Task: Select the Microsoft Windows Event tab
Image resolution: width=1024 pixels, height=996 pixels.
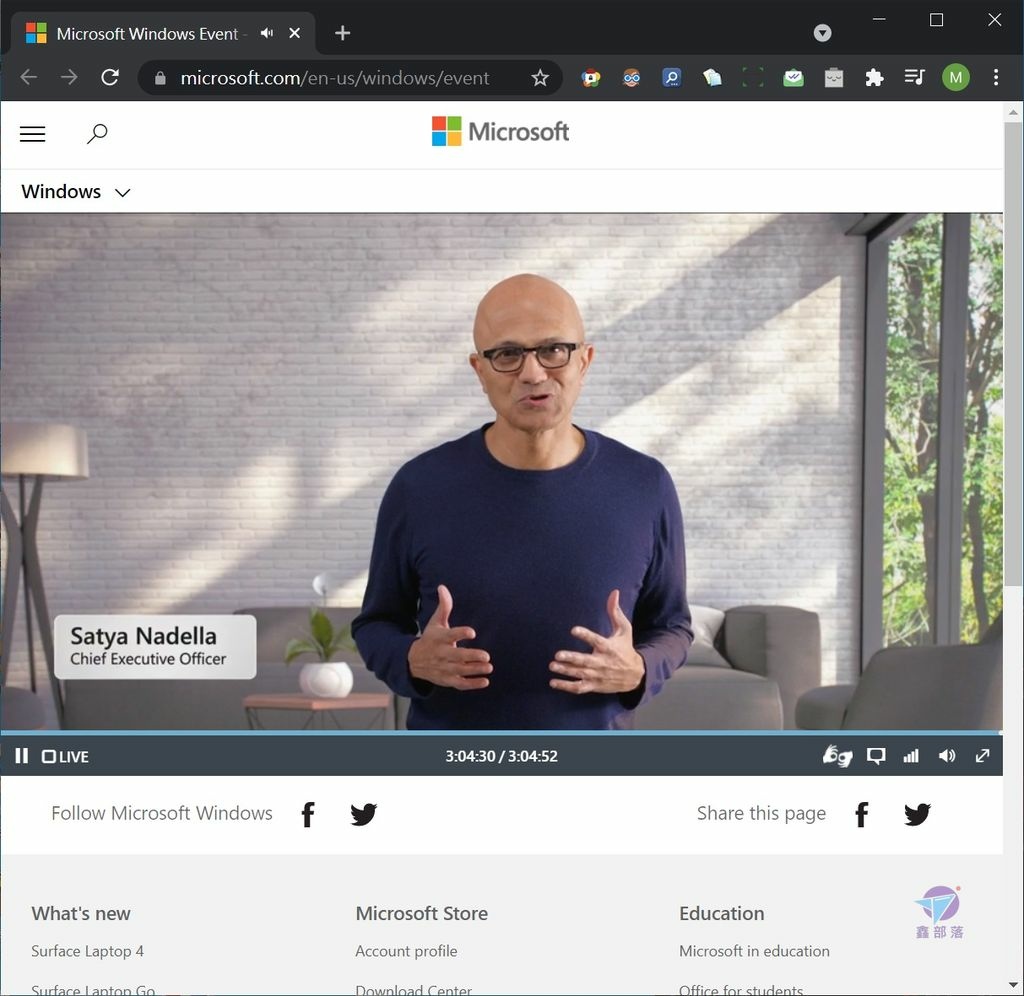Action: (x=146, y=33)
